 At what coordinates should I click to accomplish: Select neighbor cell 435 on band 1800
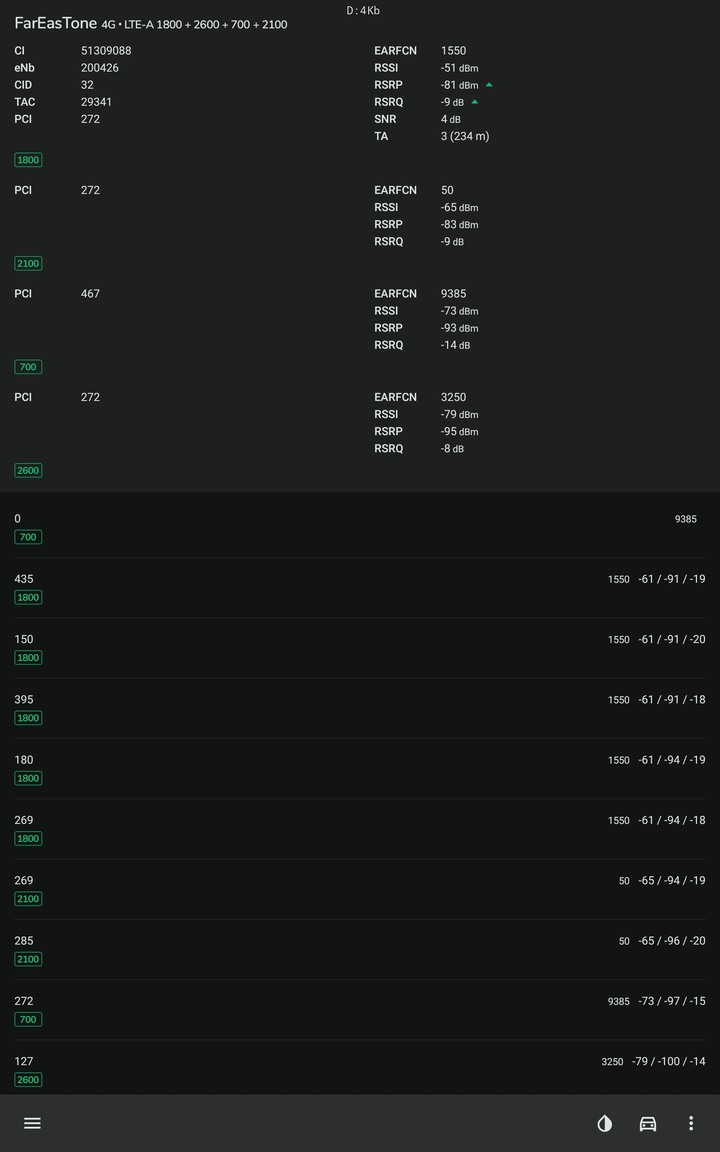tap(360, 588)
